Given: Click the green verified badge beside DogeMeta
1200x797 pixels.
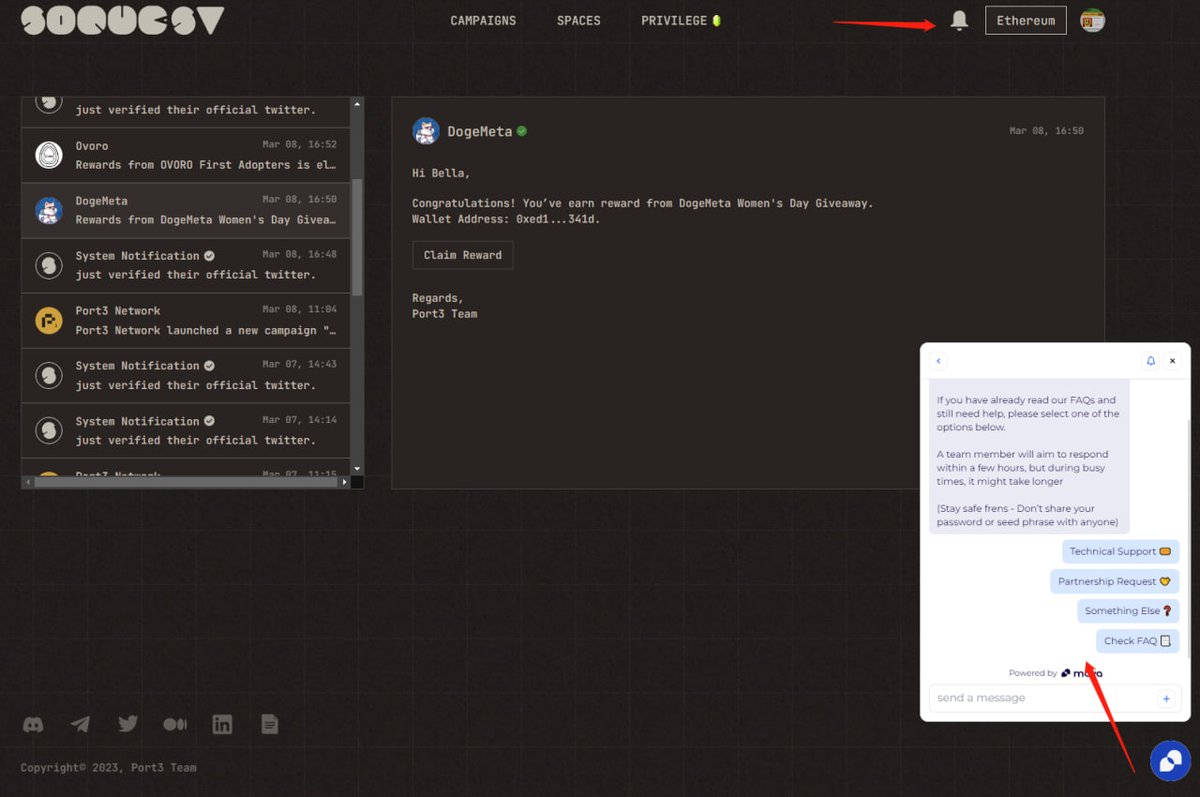Looking at the screenshot, I should tap(522, 131).
